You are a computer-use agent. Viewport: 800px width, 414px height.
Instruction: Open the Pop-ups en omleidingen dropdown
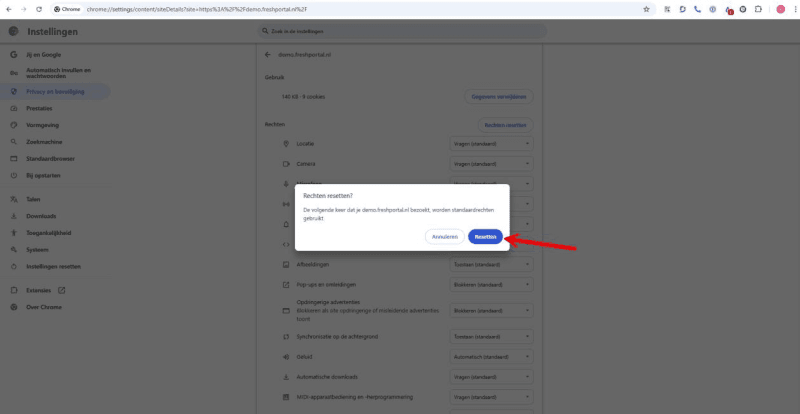click(491, 284)
